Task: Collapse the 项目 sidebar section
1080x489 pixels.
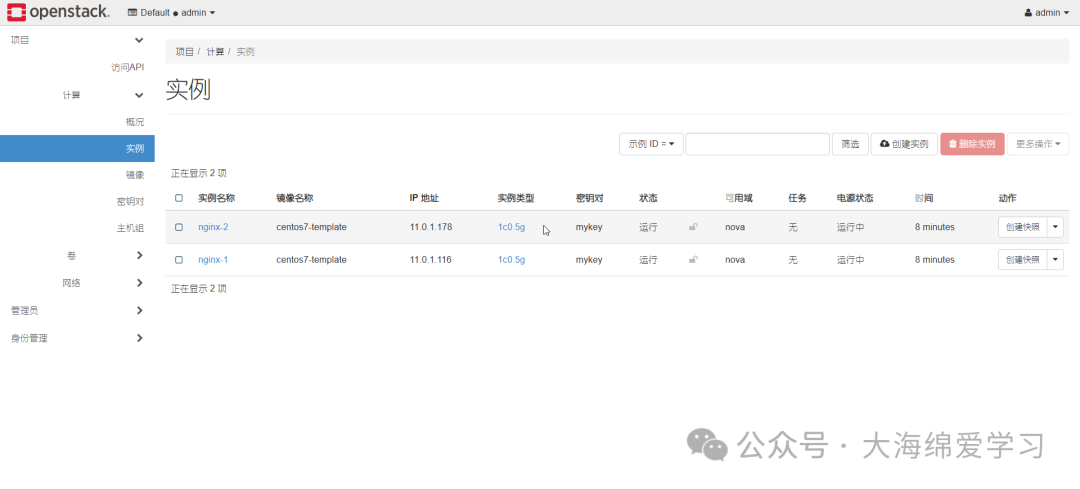Action: [x=77, y=40]
